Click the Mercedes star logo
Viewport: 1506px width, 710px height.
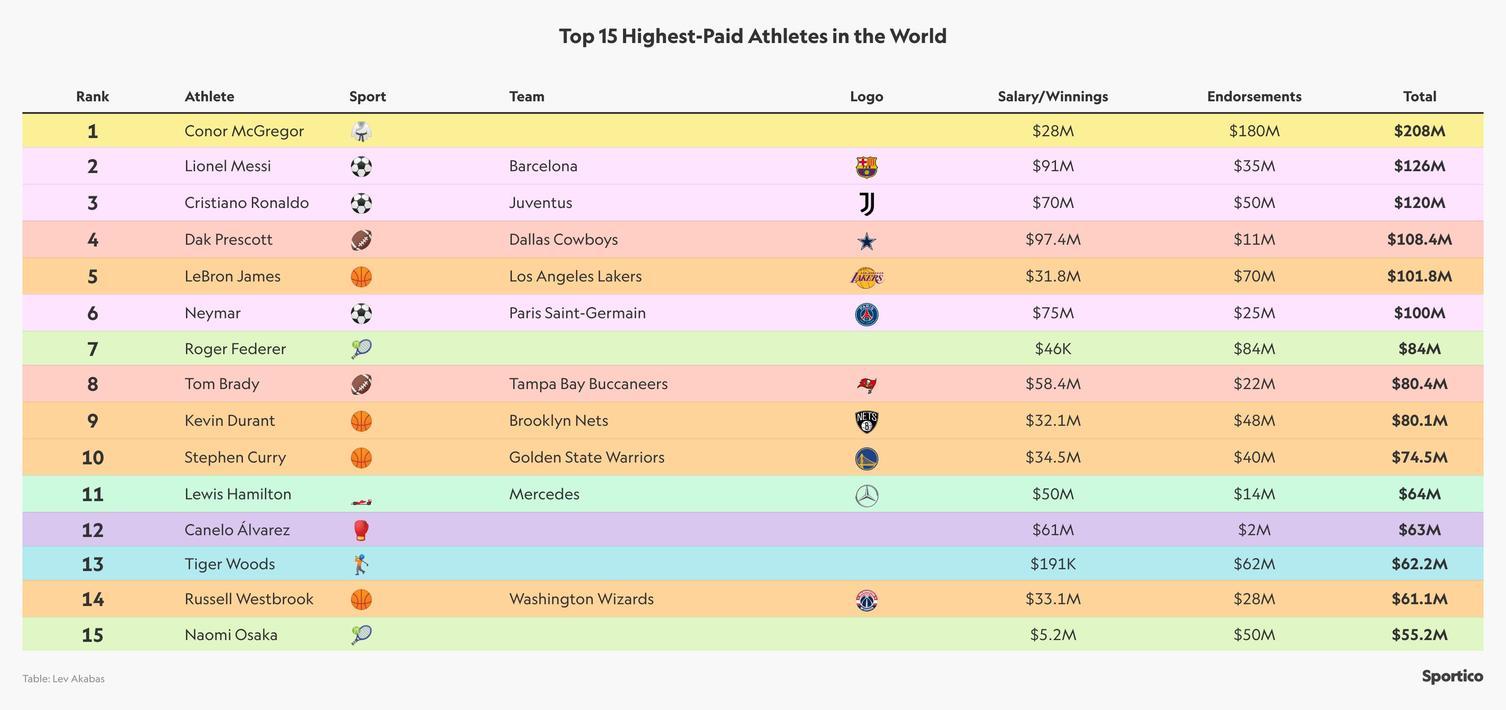tap(866, 496)
